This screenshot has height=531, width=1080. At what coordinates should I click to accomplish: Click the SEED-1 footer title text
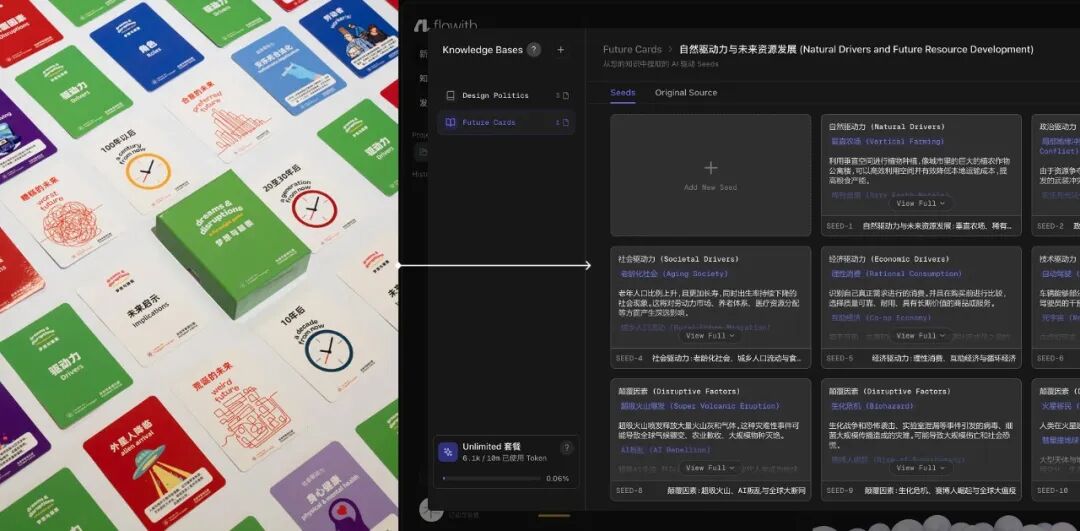point(939,226)
